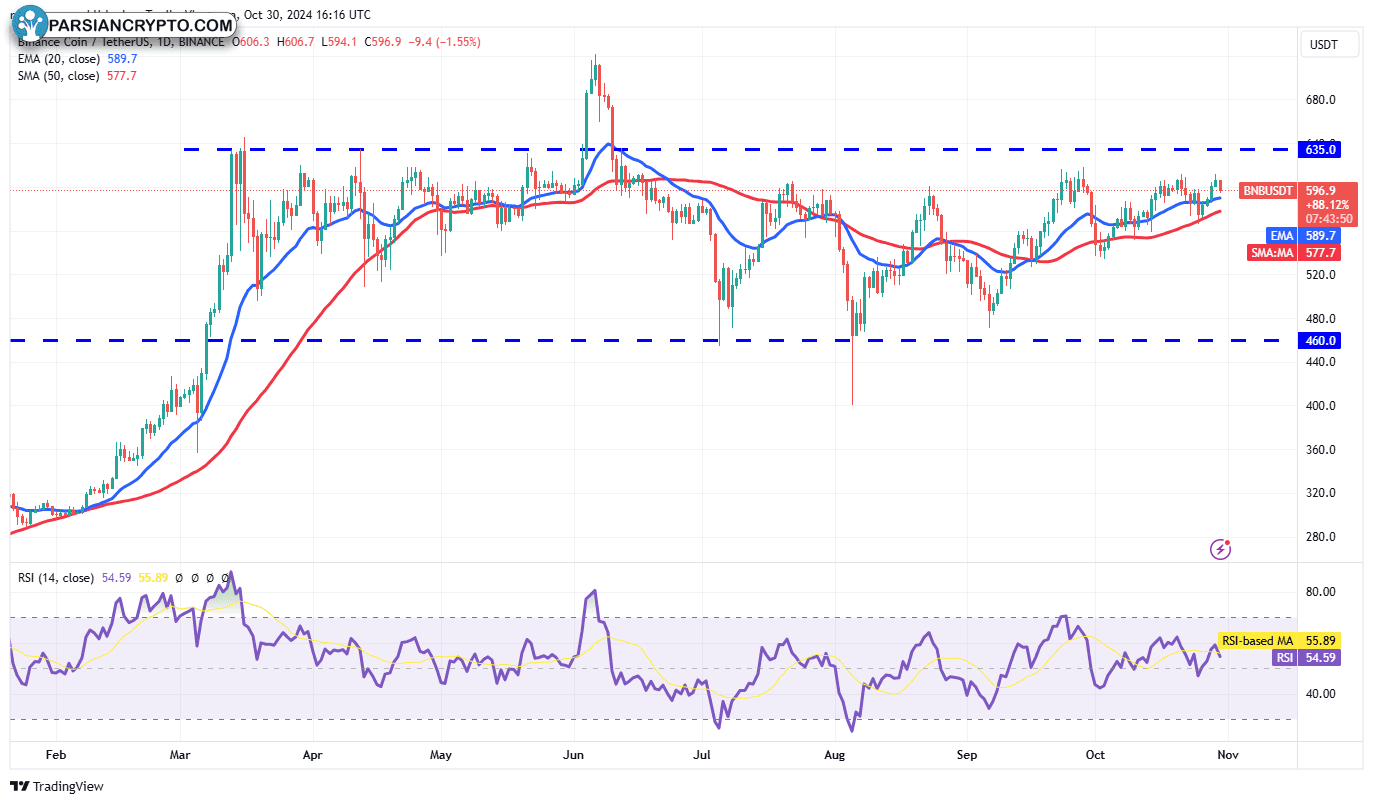Click the 440.0 price axis label
The image size is (1373, 804).
[1320, 362]
